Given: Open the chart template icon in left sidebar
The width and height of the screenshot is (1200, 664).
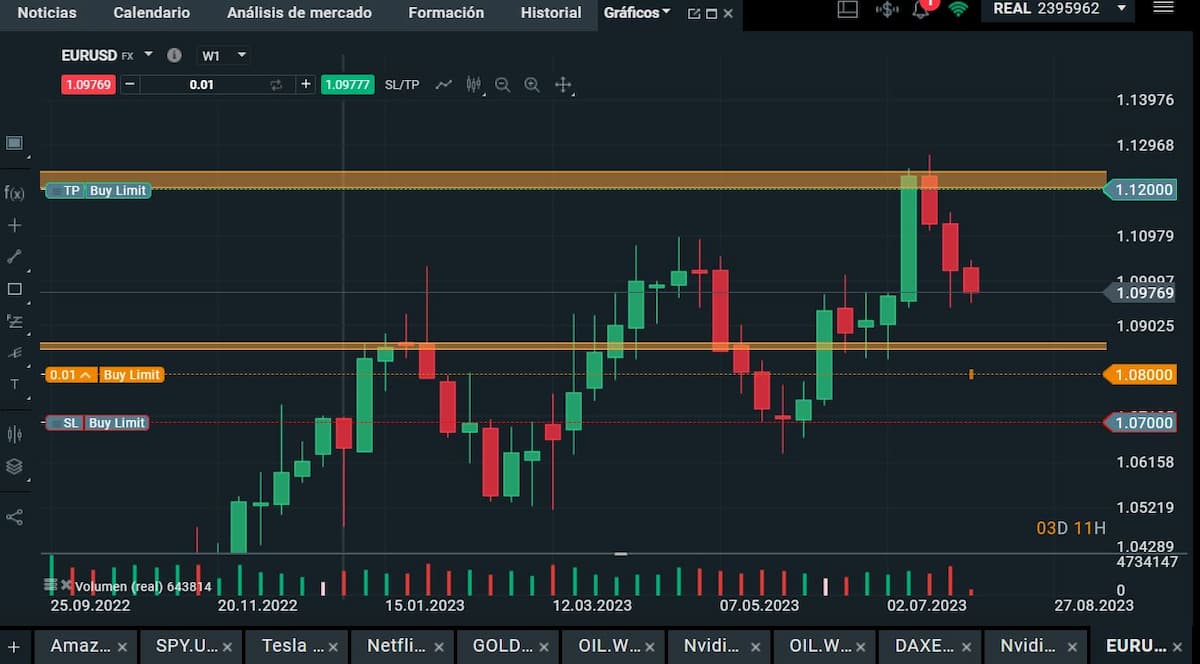Looking at the screenshot, I should point(14,143).
